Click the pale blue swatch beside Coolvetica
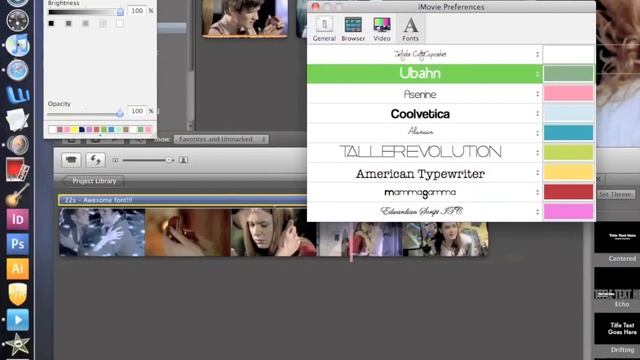640x360 pixels. tap(568, 113)
